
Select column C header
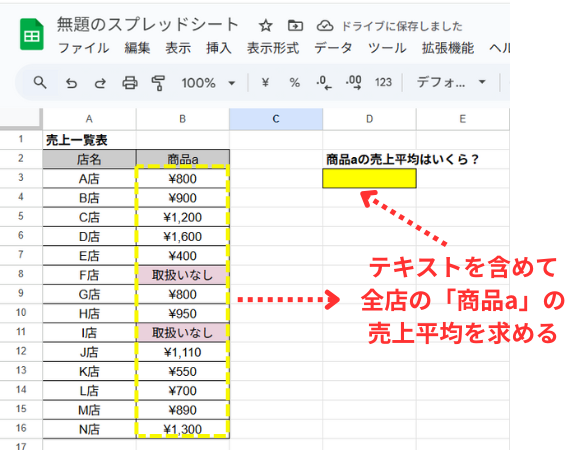coord(276,119)
